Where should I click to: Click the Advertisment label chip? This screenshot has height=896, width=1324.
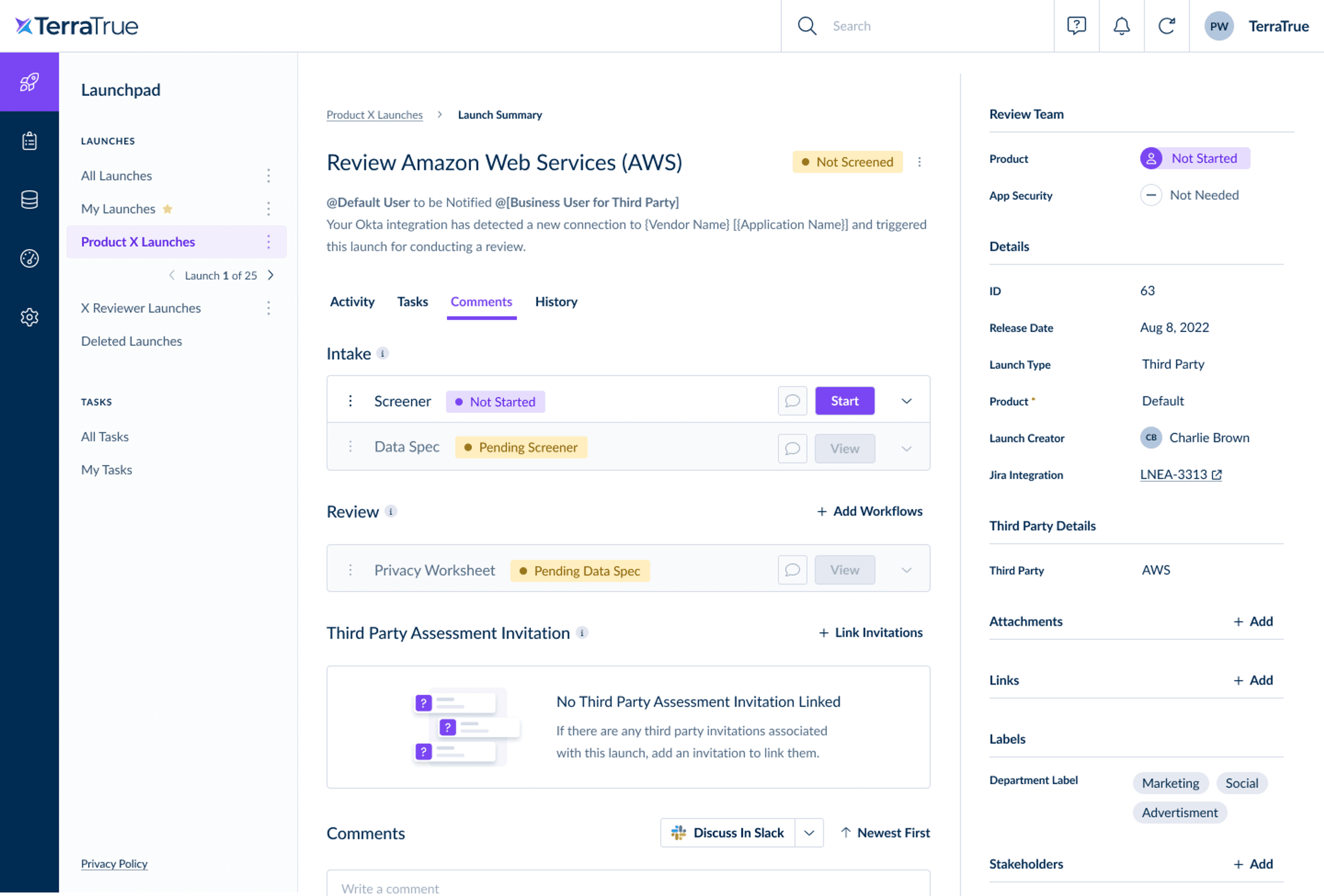point(1179,813)
